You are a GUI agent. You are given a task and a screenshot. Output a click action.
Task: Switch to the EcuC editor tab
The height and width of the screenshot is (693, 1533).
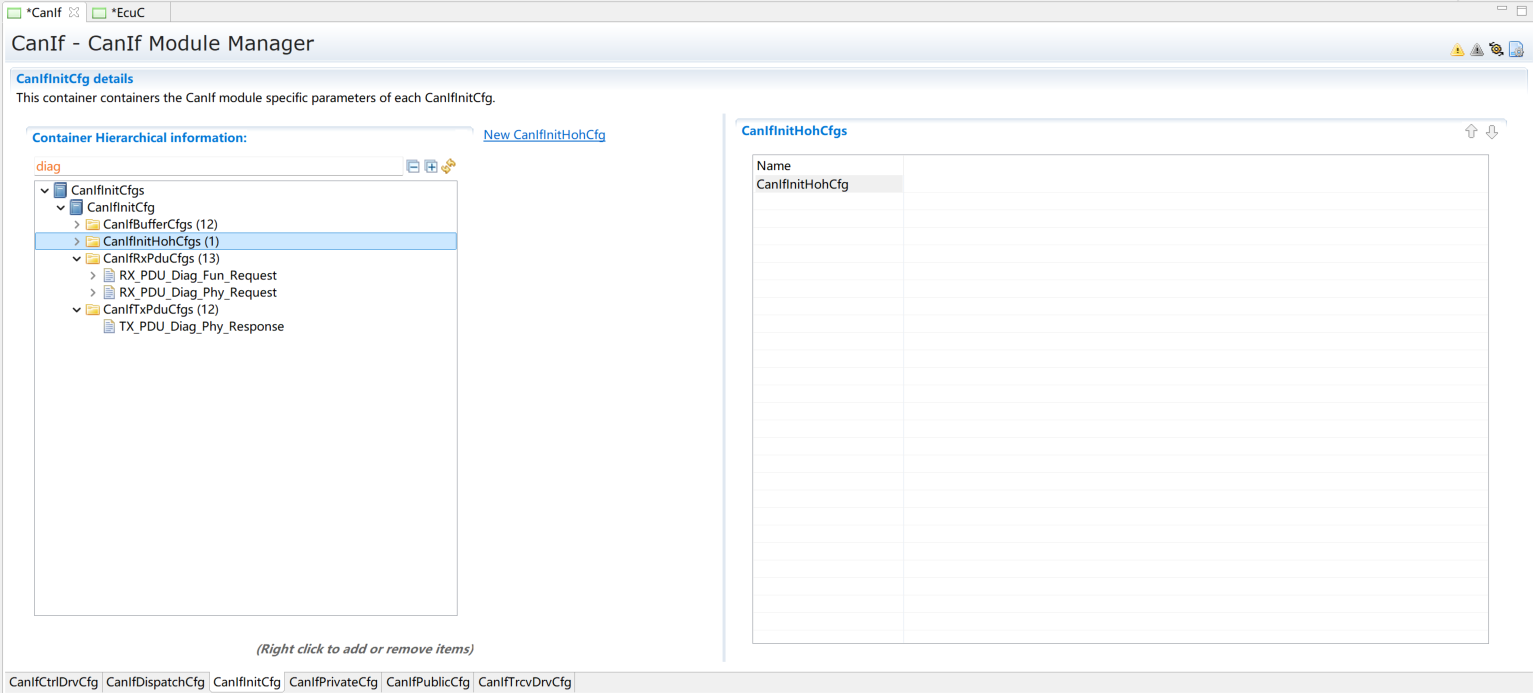click(127, 12)
